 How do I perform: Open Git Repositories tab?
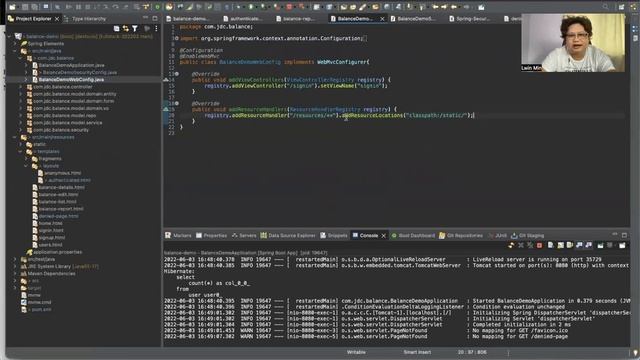tap(461, 236)
